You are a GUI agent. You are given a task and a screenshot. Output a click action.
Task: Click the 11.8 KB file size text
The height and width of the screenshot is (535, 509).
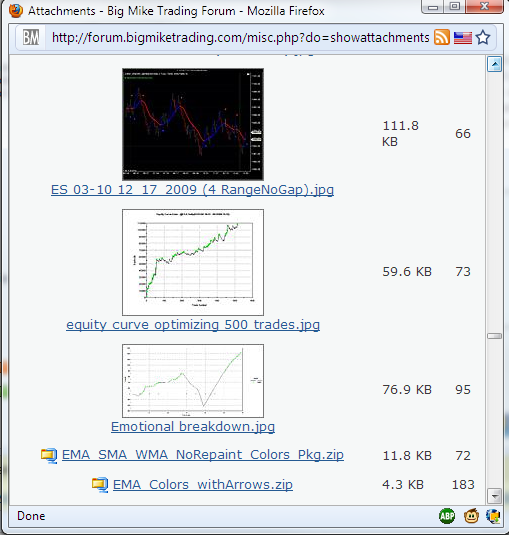click(x=407, y=456)
